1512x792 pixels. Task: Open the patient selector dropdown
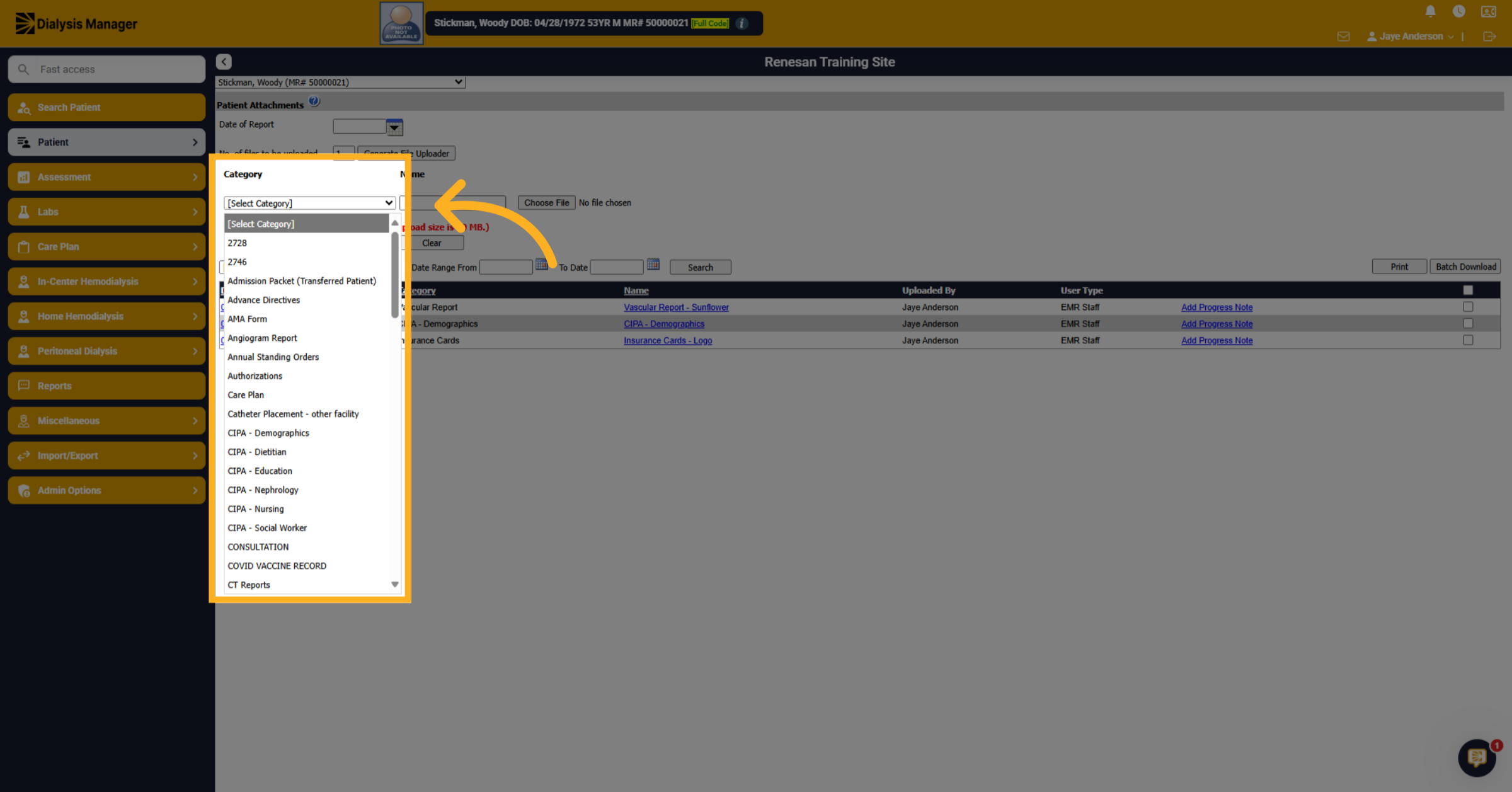340,82
